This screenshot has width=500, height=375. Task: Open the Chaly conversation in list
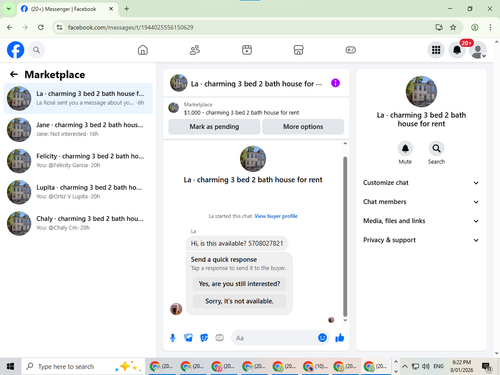coord(78,223)
